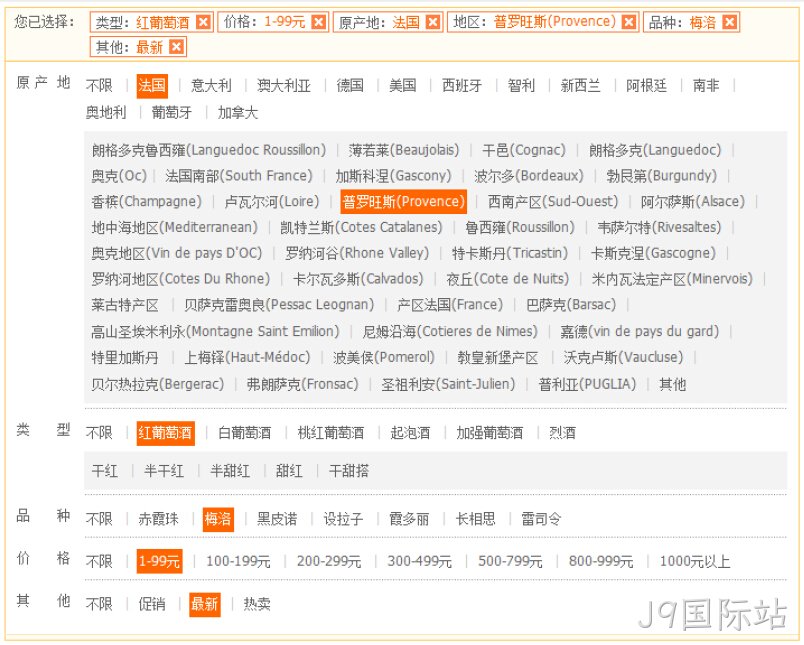Choose region 薄若莱(Beaujolais)
804x645 pixels.
[404, 150]
